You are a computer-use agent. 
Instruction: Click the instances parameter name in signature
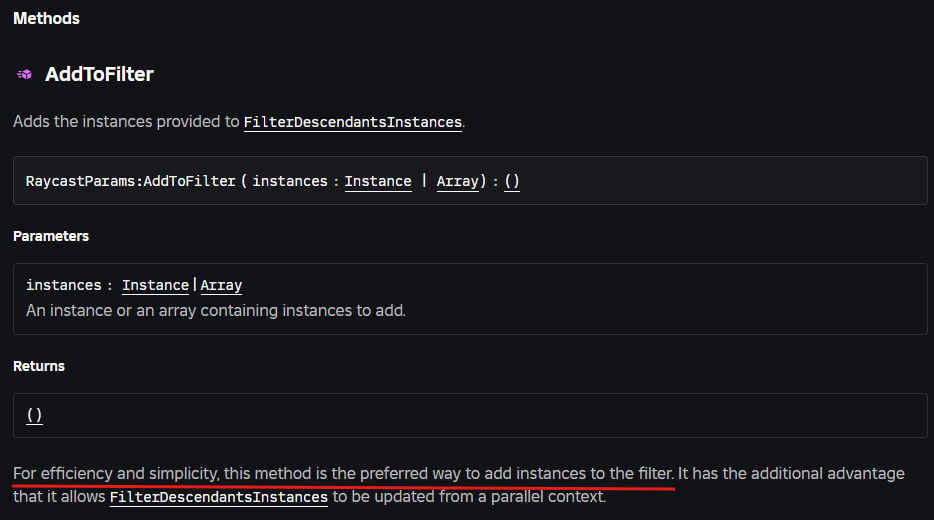coord(290,181)
